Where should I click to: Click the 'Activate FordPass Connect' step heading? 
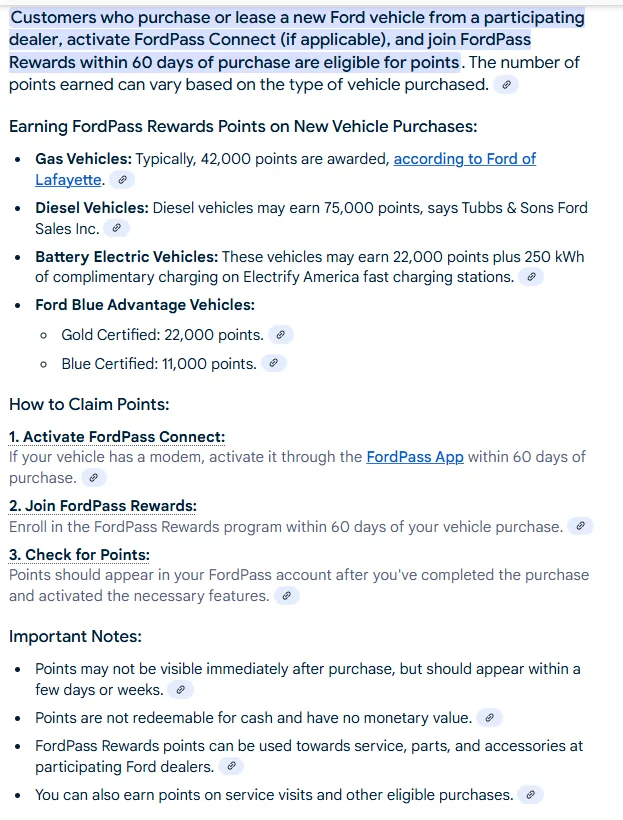[117, 437]
